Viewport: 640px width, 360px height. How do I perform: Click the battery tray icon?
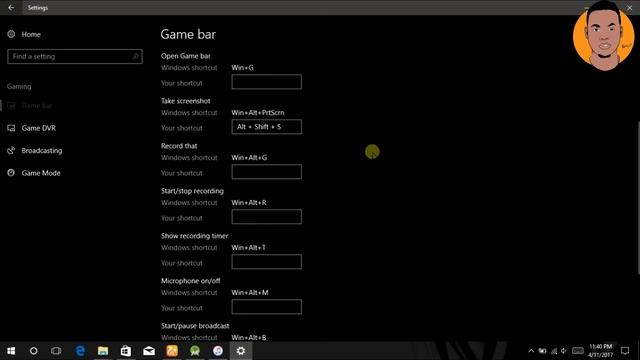point(542,351)
